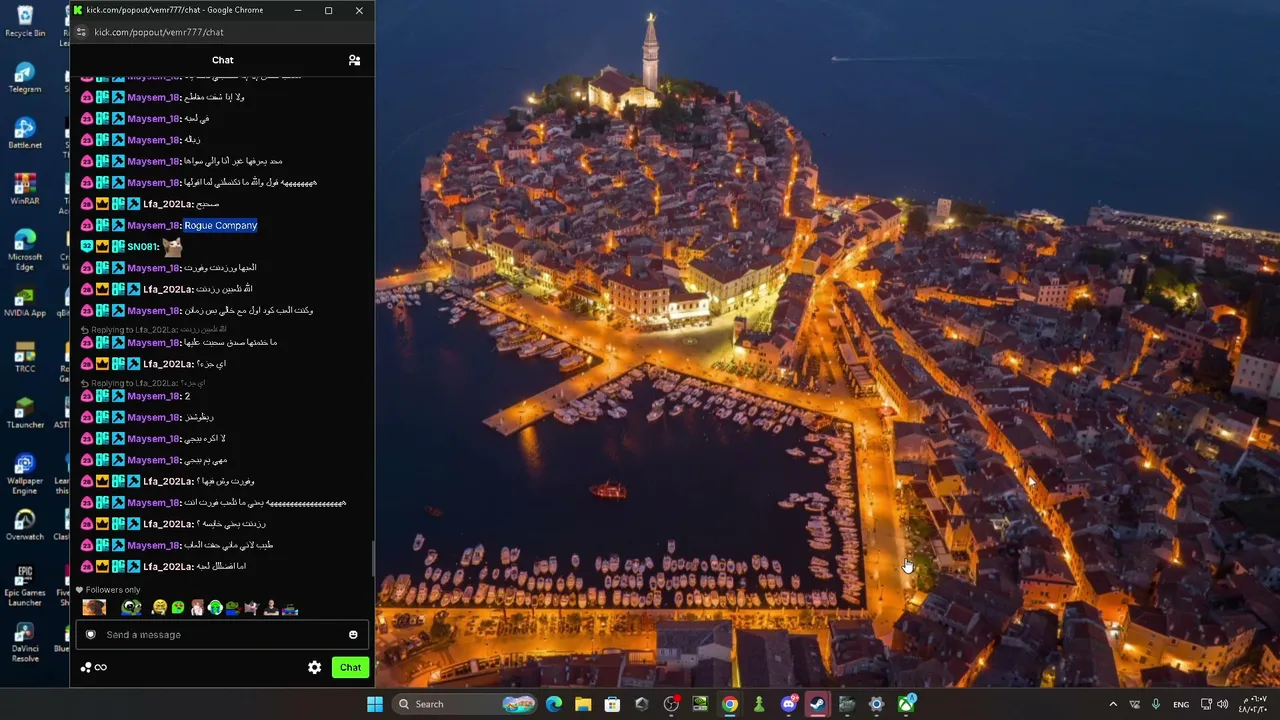Open Discord from the taskbar
Image resolution: width=1280 pixels, height=720 pixels.
coord(789,704)
